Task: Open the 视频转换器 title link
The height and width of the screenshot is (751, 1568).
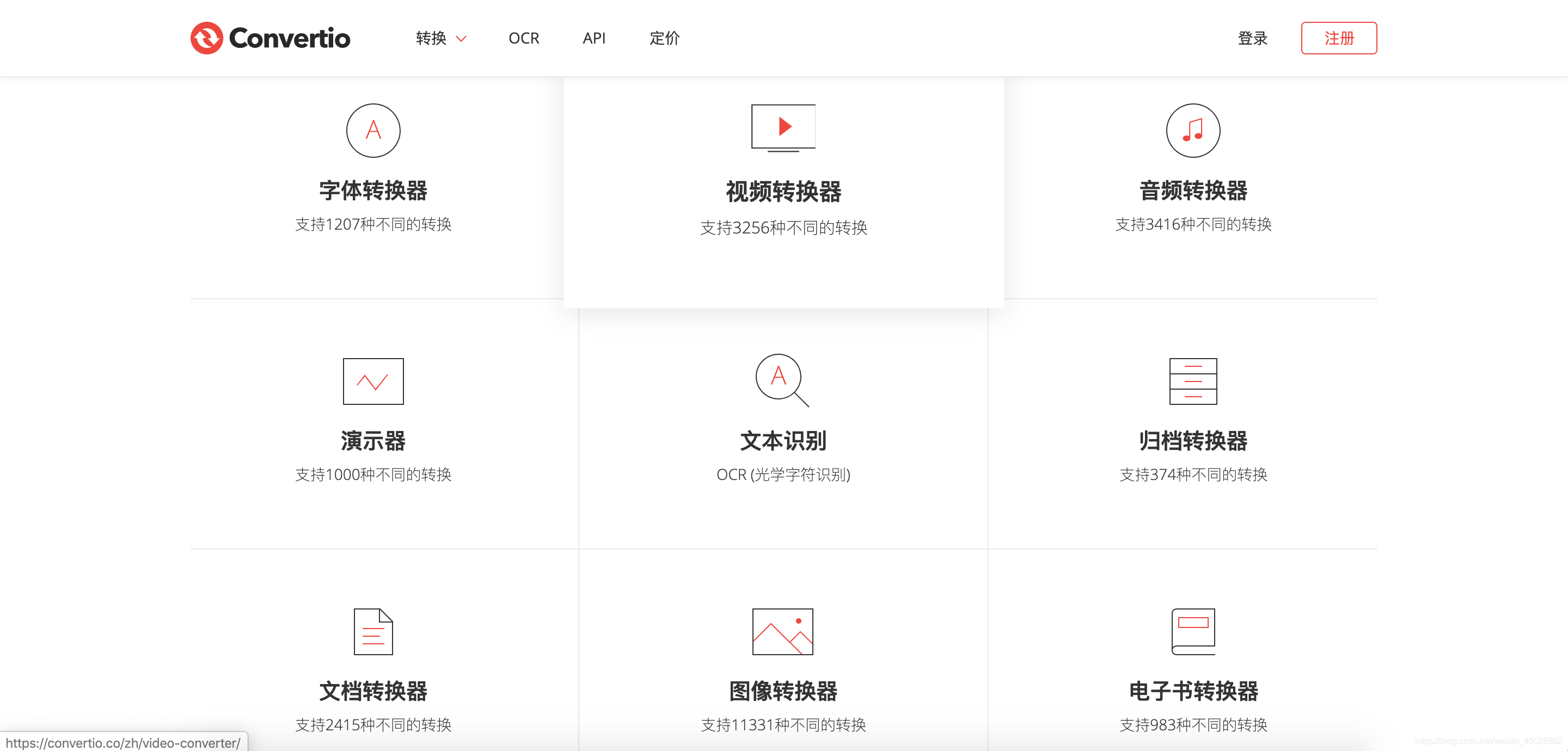Action: point(783,192)
